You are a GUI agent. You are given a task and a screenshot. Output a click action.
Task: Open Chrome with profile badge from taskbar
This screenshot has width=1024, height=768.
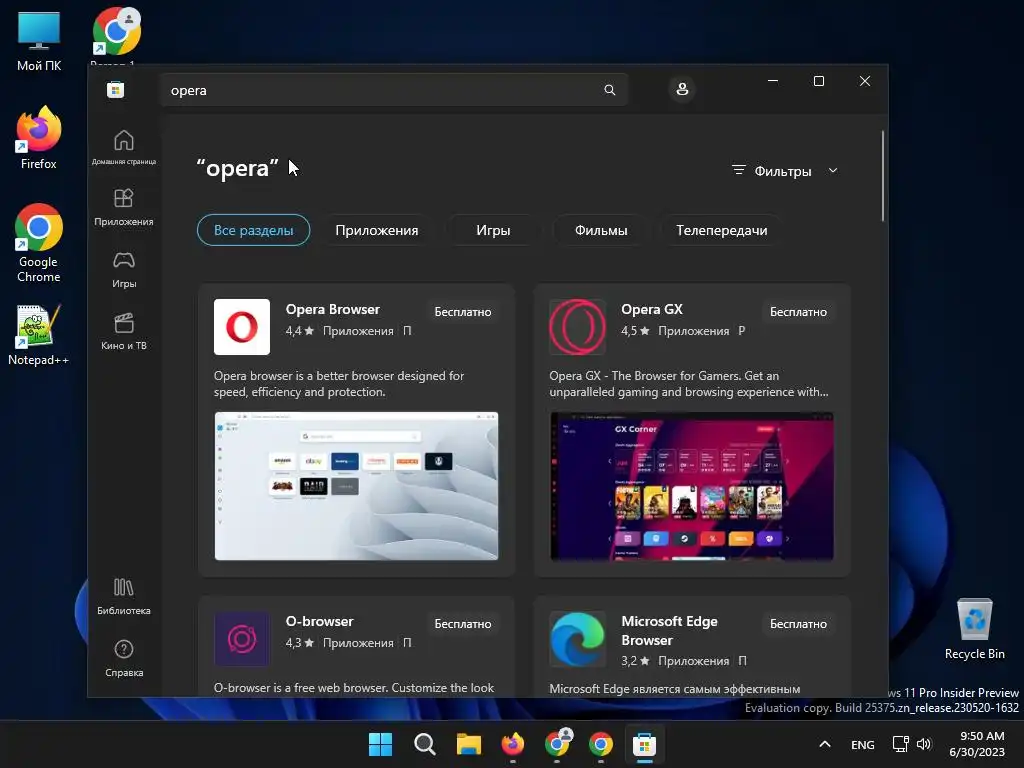tap(556, 744)
